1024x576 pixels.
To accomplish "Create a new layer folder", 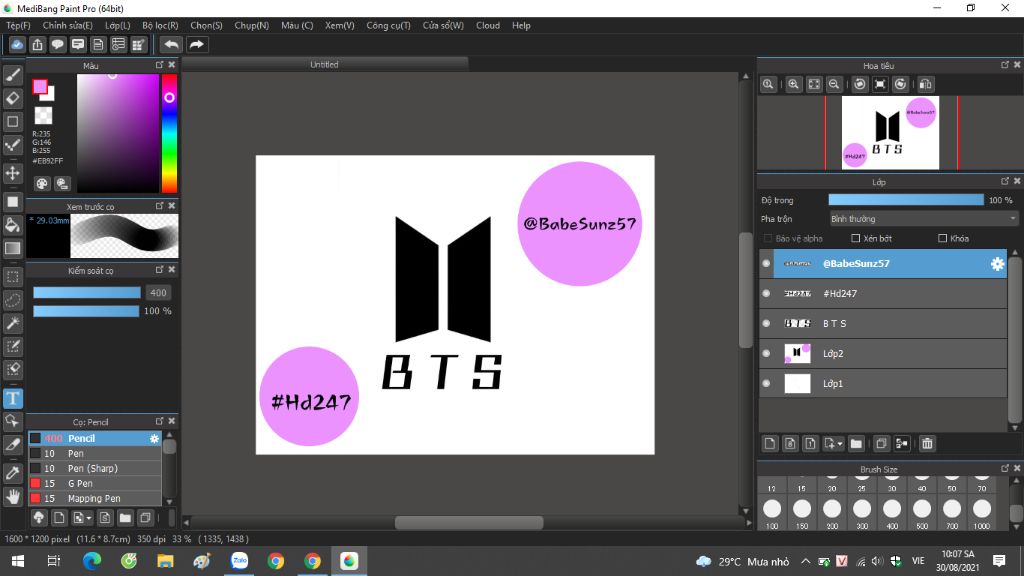I will pyautogui.click(x=856, y=443).
